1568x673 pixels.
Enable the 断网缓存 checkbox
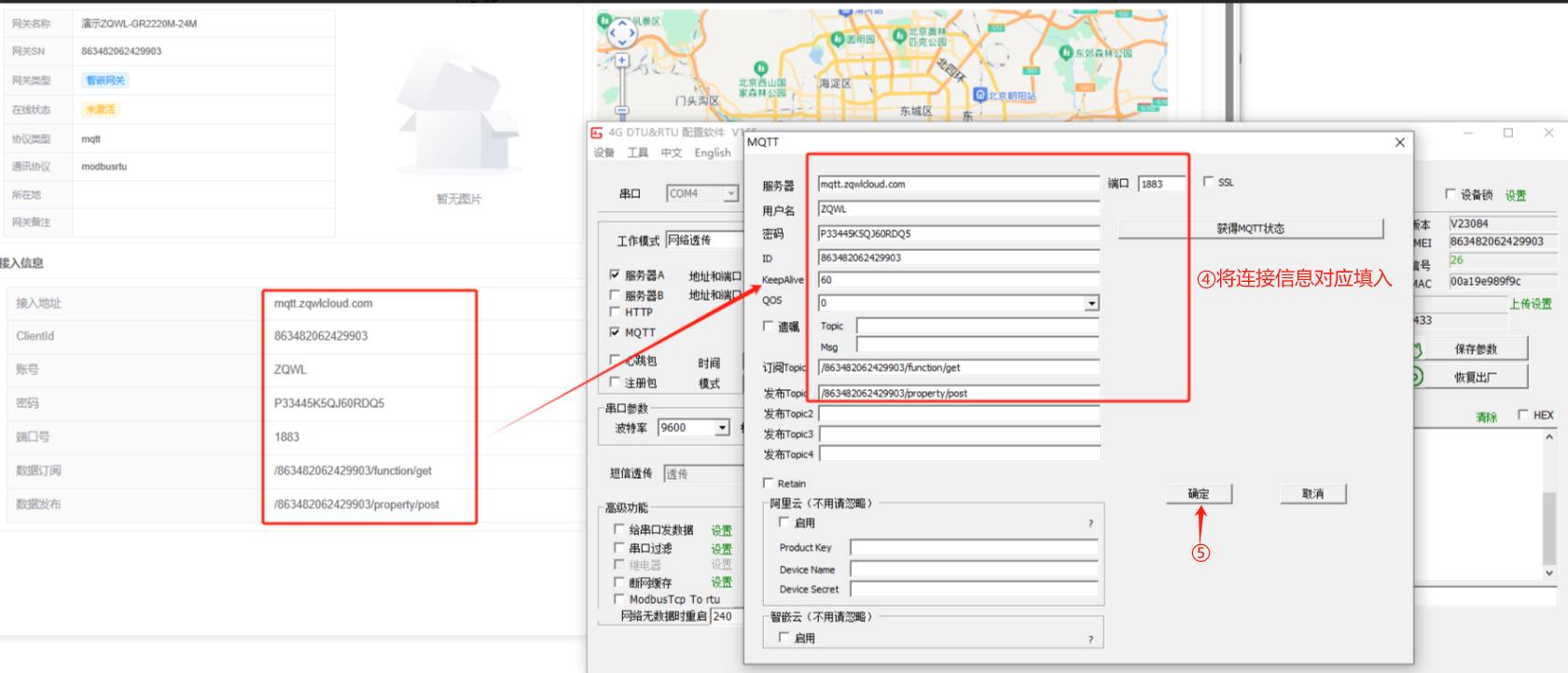[618, 582]
